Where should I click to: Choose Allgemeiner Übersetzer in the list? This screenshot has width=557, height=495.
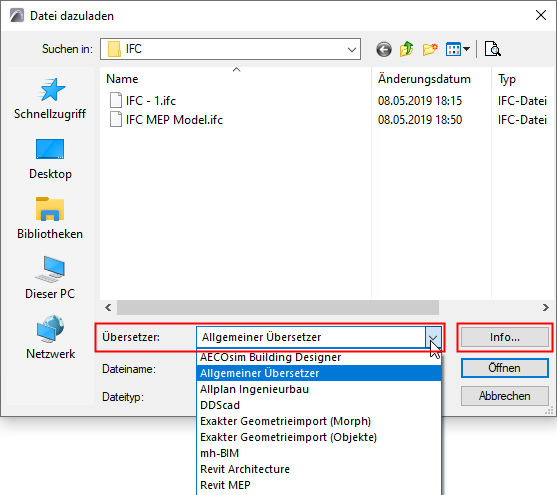coord(319,373)
